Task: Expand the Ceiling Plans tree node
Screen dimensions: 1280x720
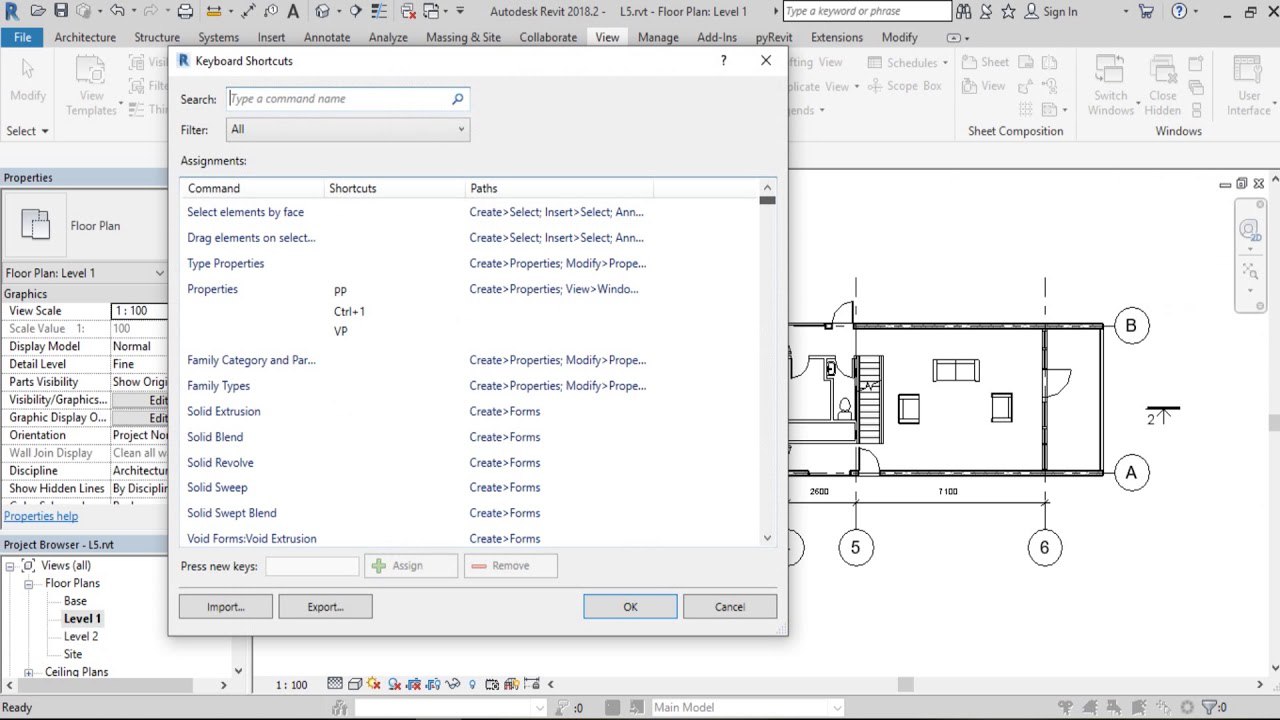Action: (29, 672)
